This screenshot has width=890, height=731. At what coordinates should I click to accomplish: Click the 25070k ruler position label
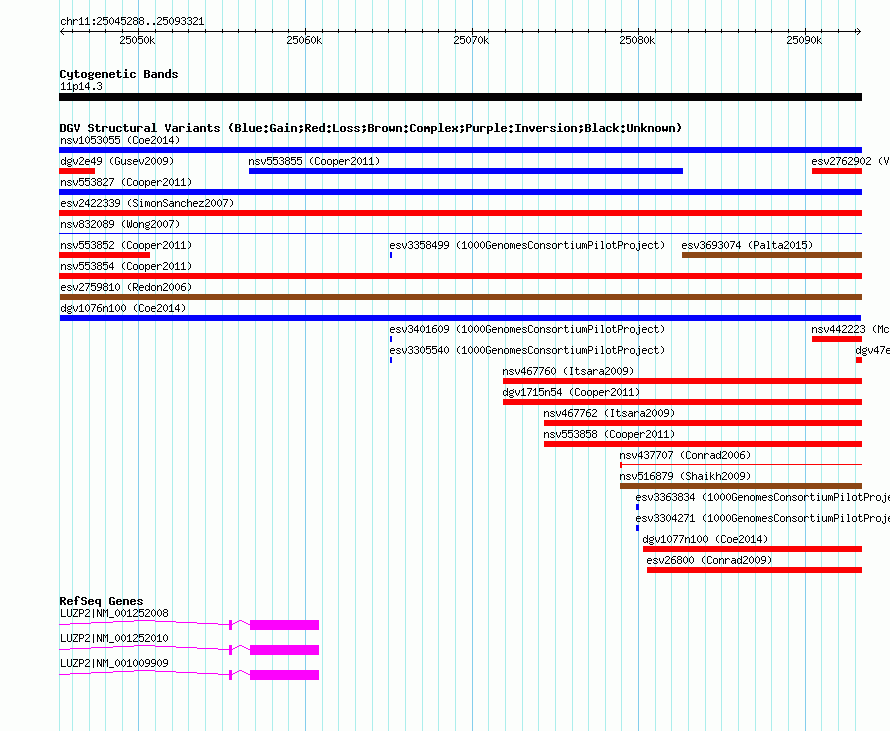tap(471, 40)
